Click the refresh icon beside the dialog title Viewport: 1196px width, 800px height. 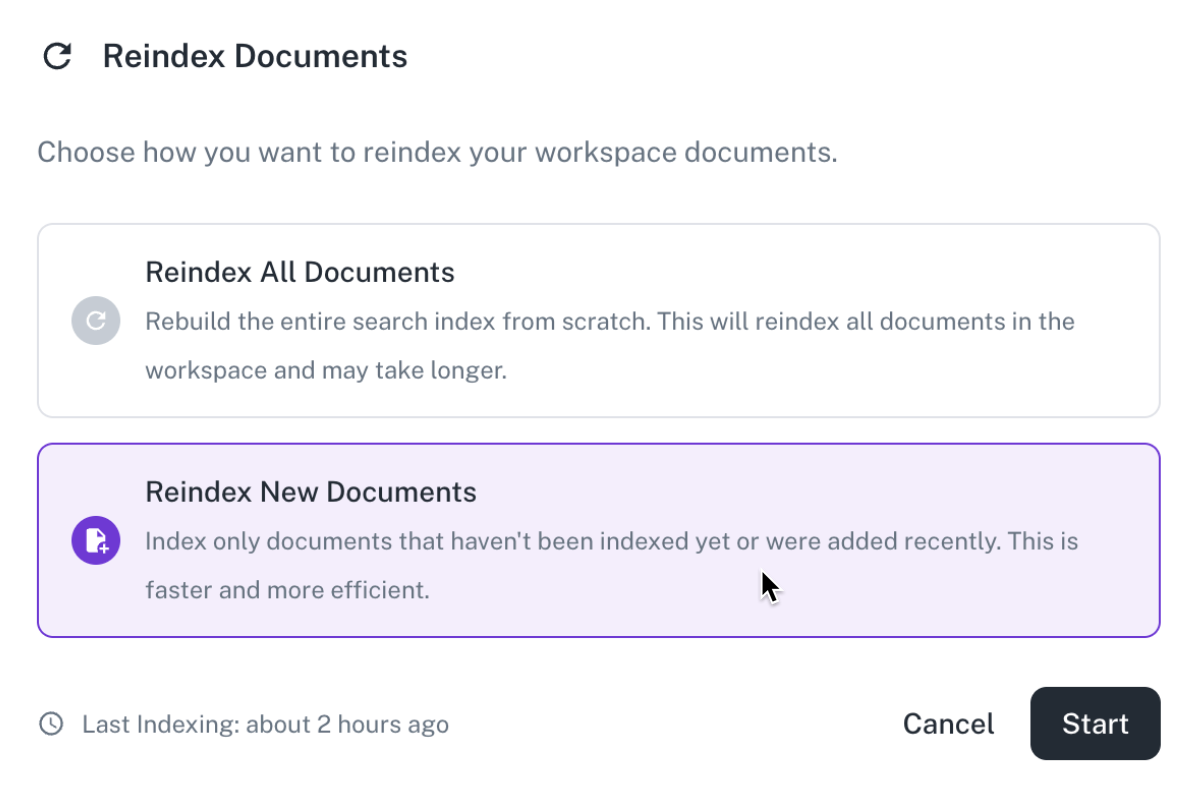click(57, 56)
